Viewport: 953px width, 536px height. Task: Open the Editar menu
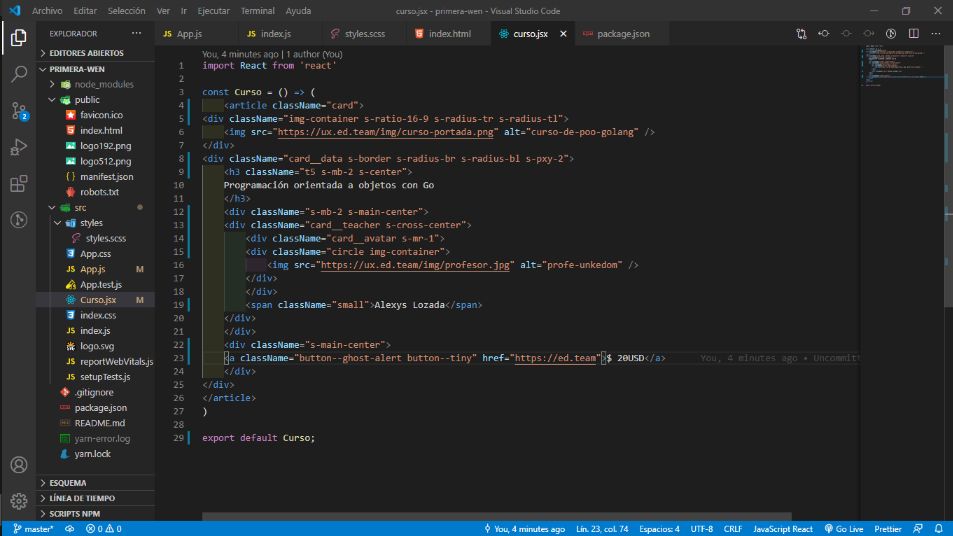(85, 11)
